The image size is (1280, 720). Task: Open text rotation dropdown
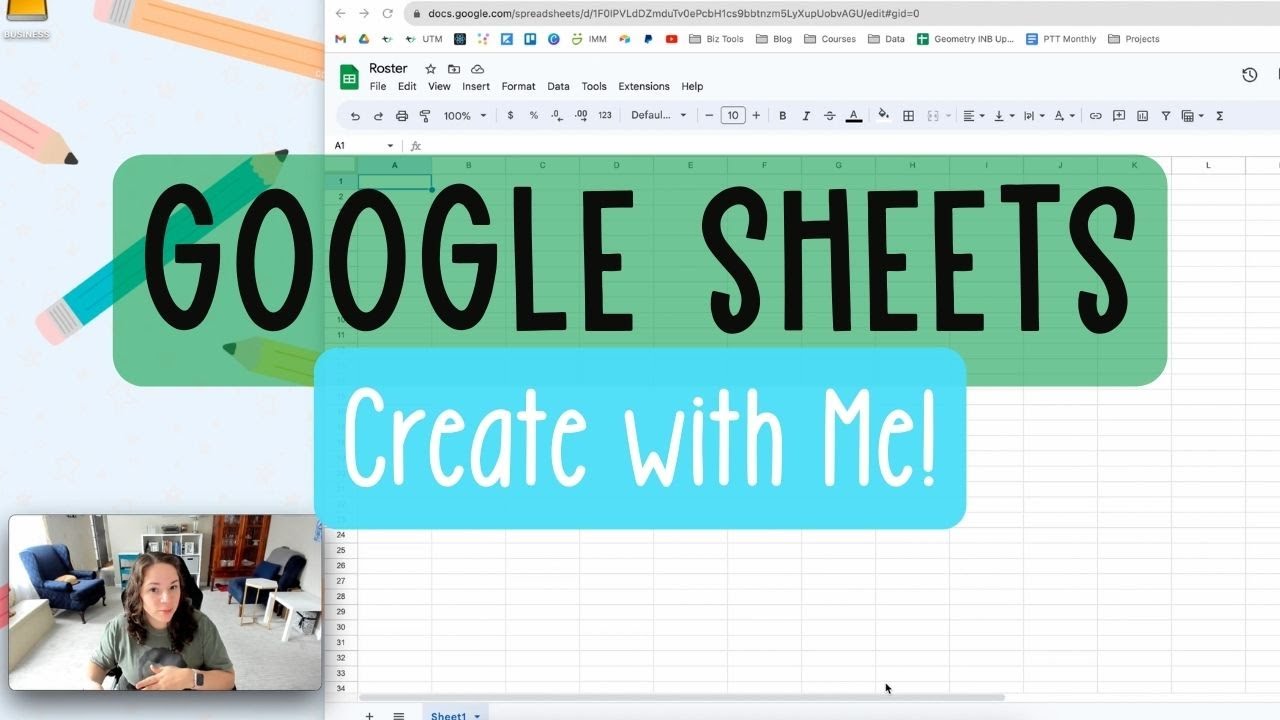1064,116
